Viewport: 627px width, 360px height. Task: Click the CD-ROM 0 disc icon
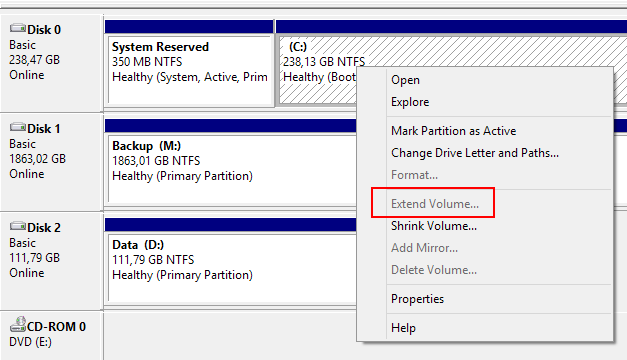(18, 324)
